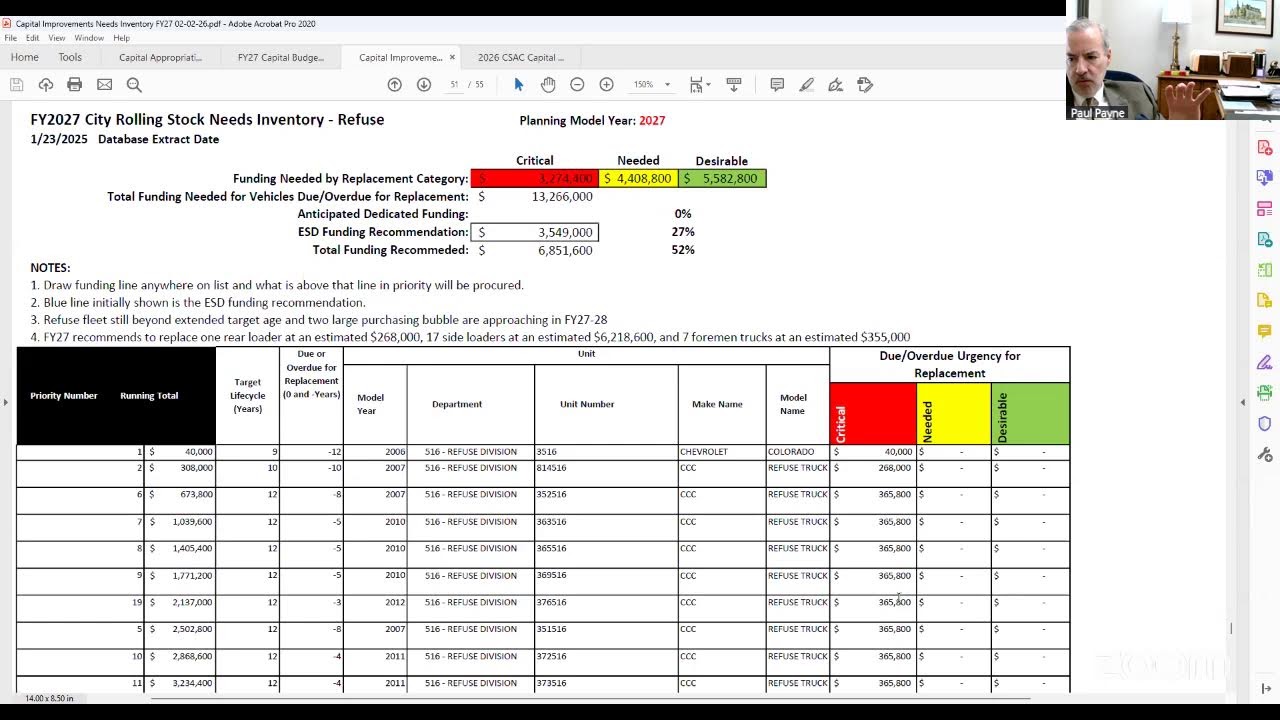This screenshot has height=720, width=1280.
Task: Open the Stamp tool in toolbar
Action: pyautogui.click(x=865, y=85)
